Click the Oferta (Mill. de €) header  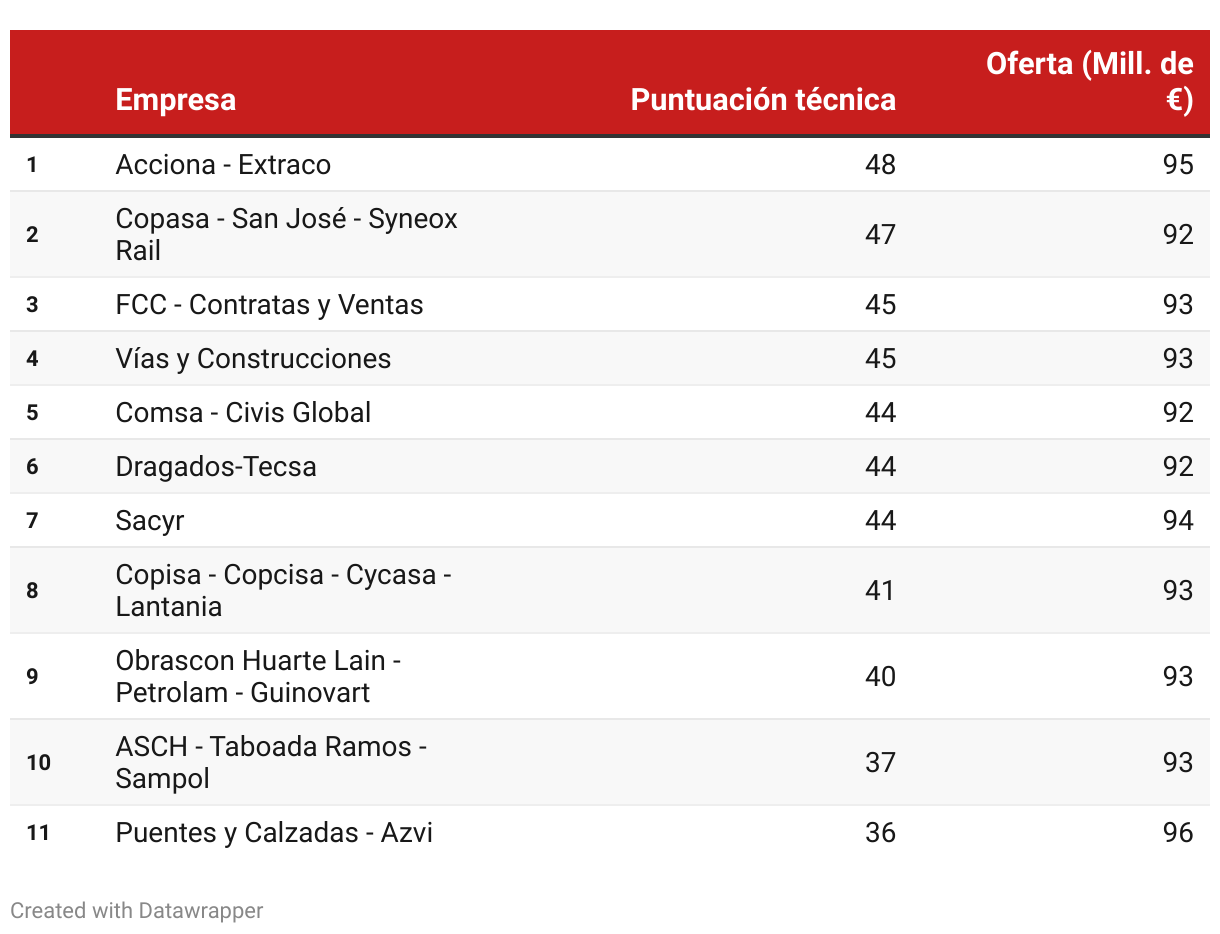1089,82
